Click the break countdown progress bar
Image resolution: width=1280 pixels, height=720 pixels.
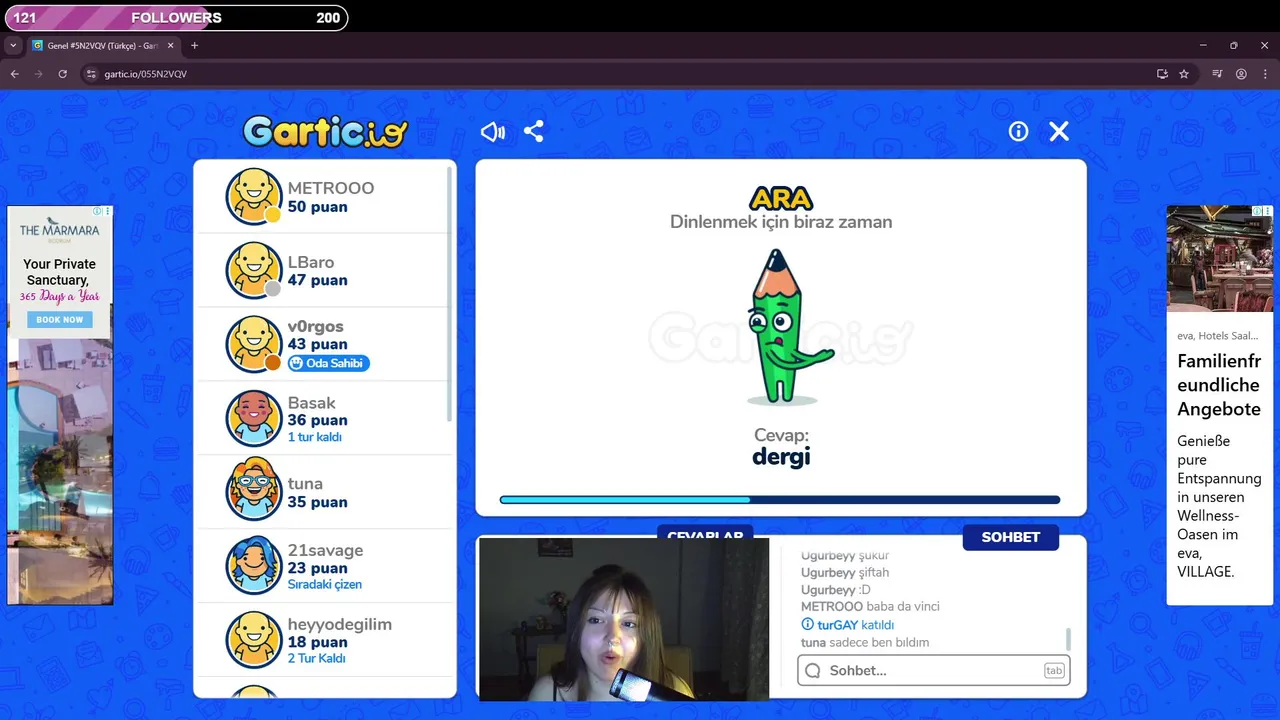click(780, 500)
